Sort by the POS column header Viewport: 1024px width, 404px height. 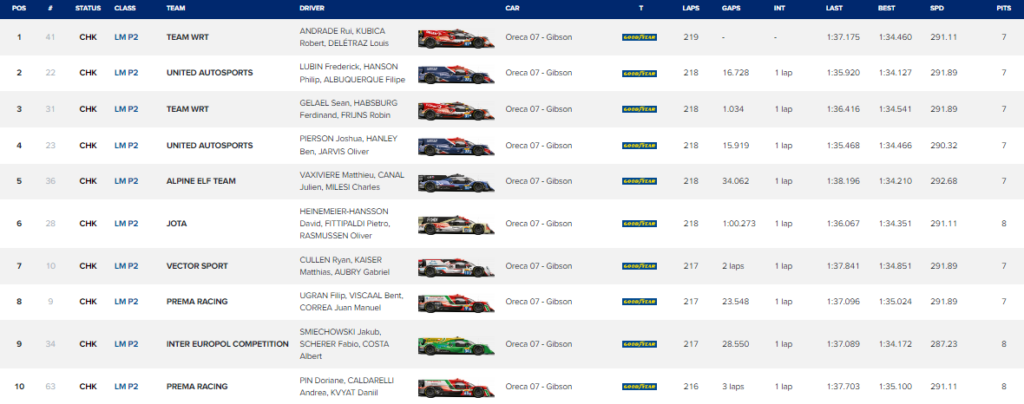18,8
